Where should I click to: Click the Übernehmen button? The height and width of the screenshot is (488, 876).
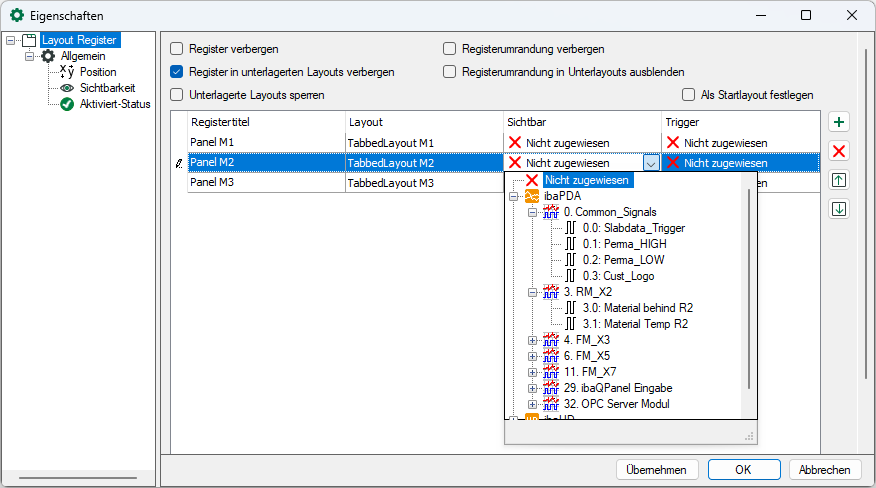click(656, 470)
